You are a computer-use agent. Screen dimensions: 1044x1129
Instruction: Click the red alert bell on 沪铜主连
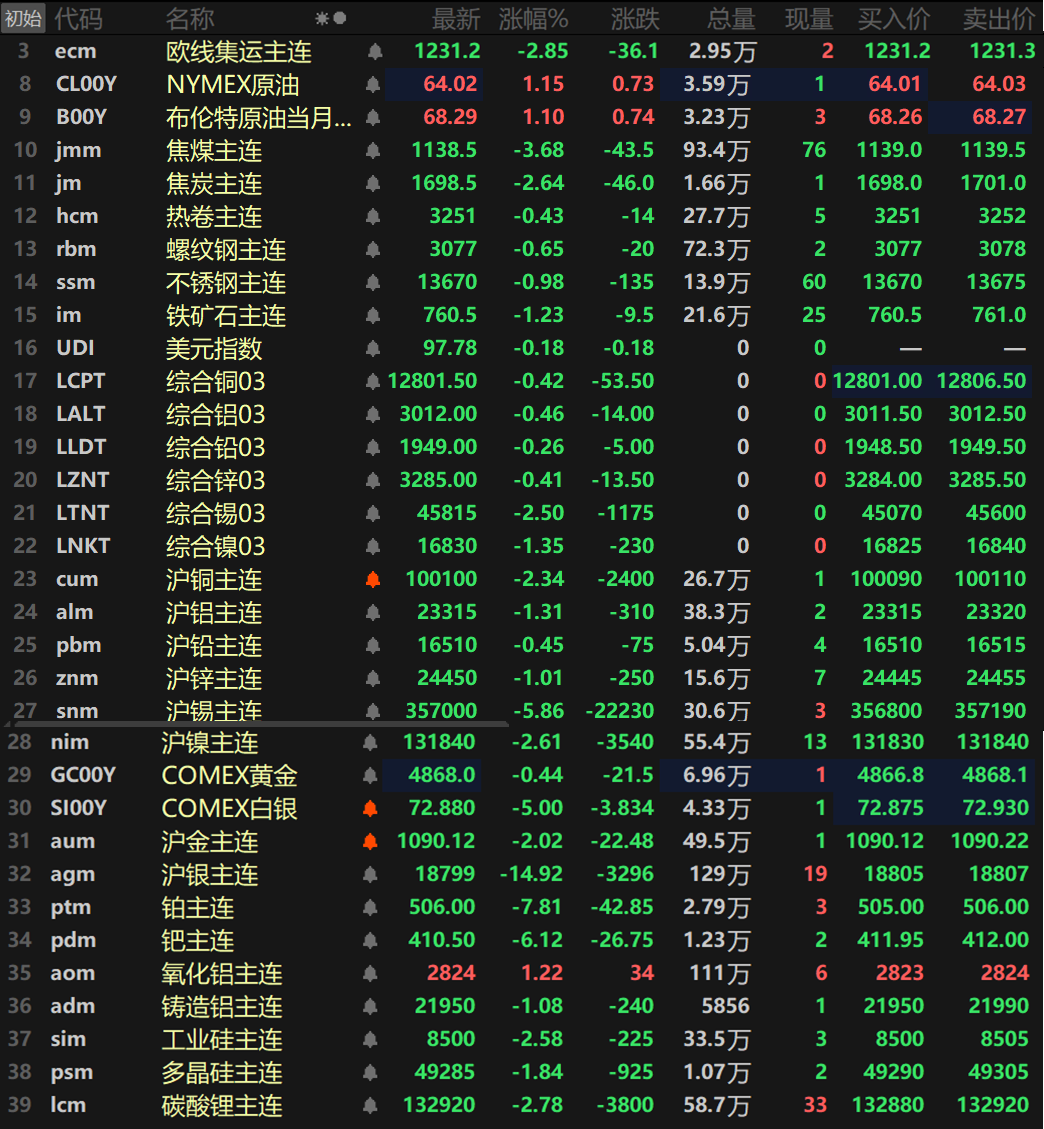pyautogui.click(x=372, y=579)
